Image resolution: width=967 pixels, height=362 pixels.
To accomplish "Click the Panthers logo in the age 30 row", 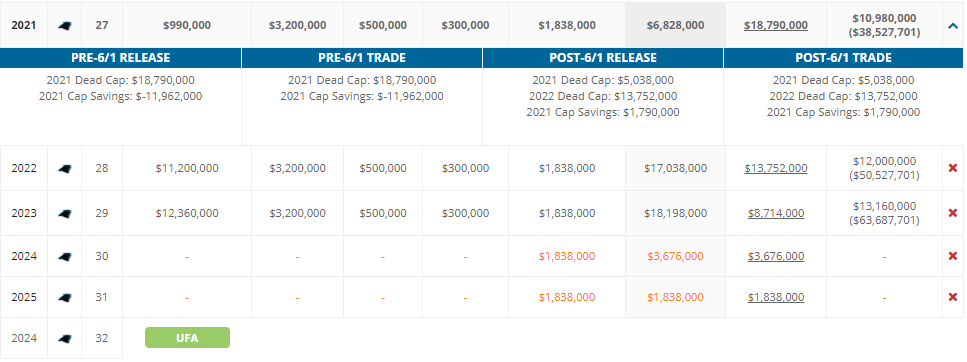I will (x=64, y=256).
